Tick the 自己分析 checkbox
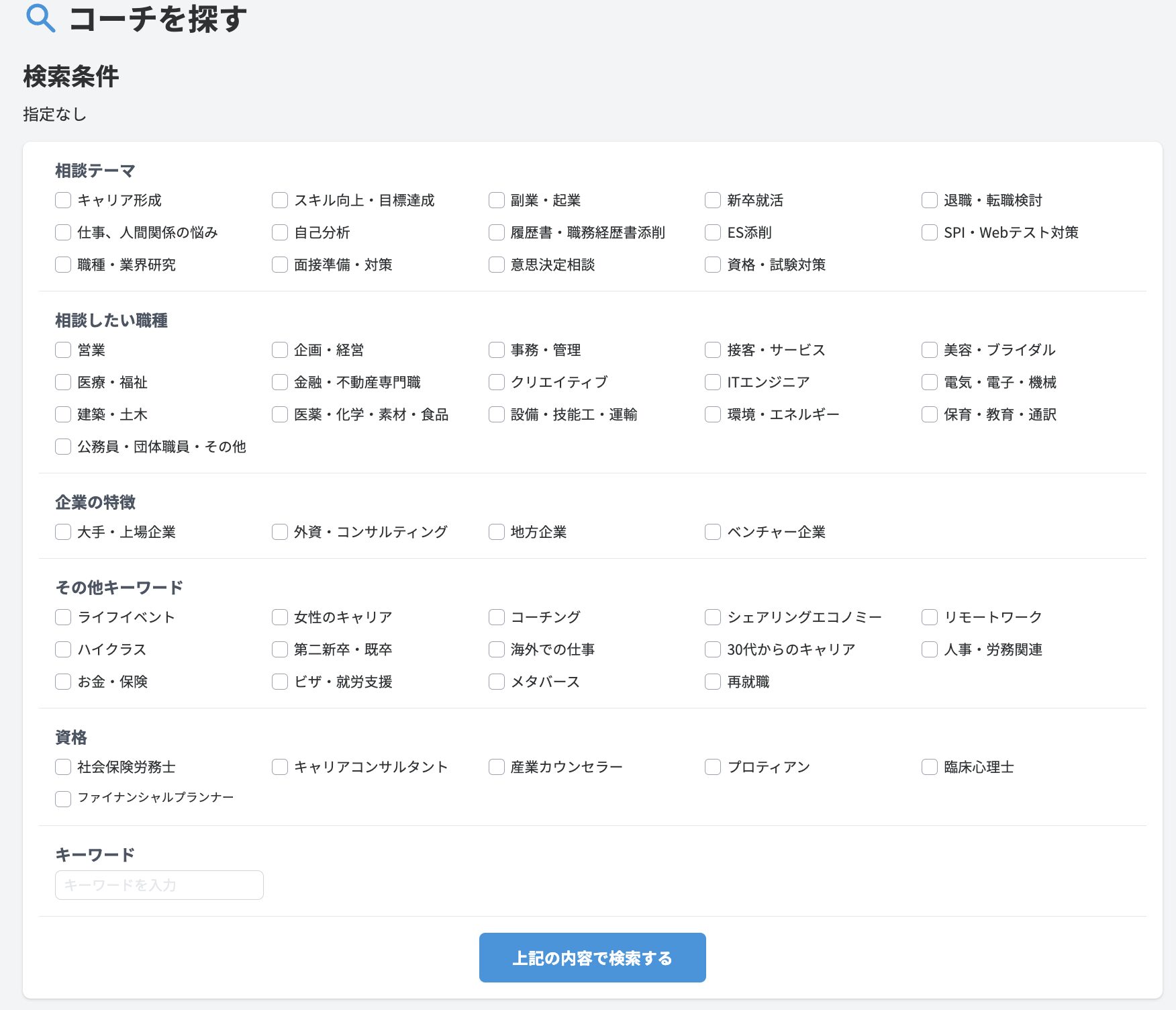The width and height of the screenshot is (1176, 1010). point(280,232)
